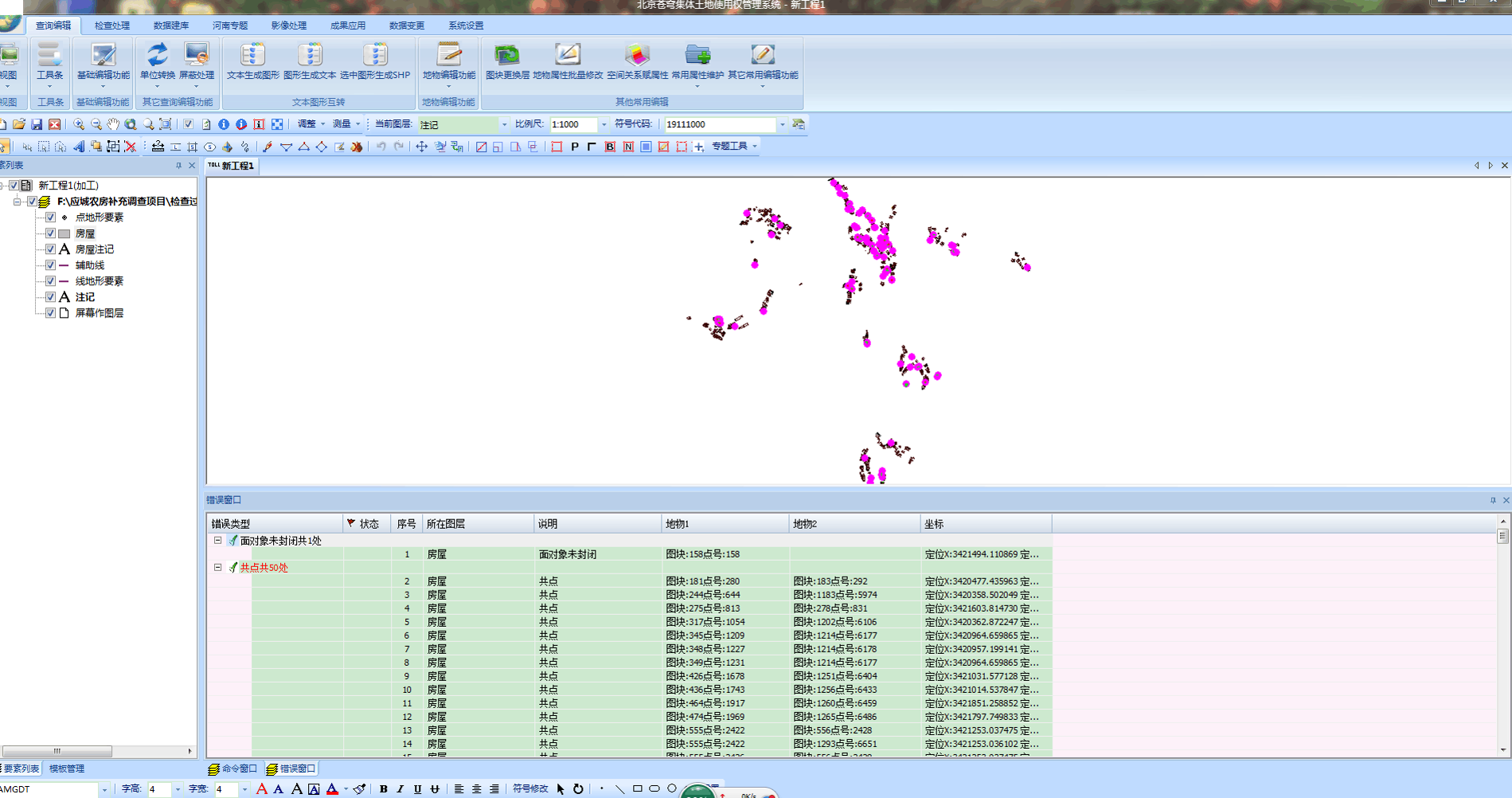This screenshot has height=798, width=1512.
Task: Switch to the 检查处理 ribbon tab
Action: tap(111, 25)
